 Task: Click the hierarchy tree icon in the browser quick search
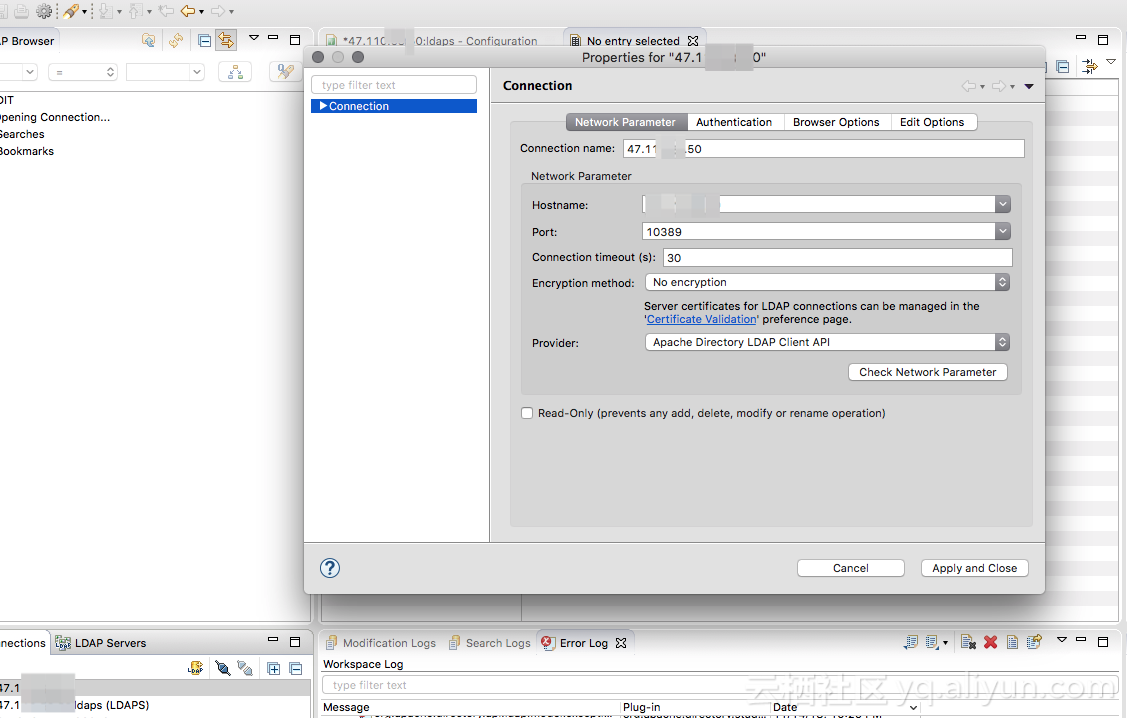pos(235,72)
